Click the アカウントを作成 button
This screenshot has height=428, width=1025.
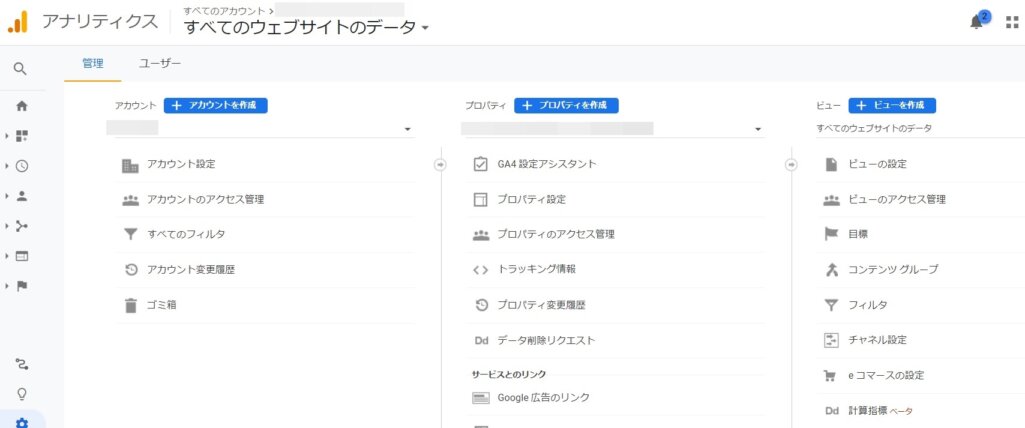coord(216,105)
